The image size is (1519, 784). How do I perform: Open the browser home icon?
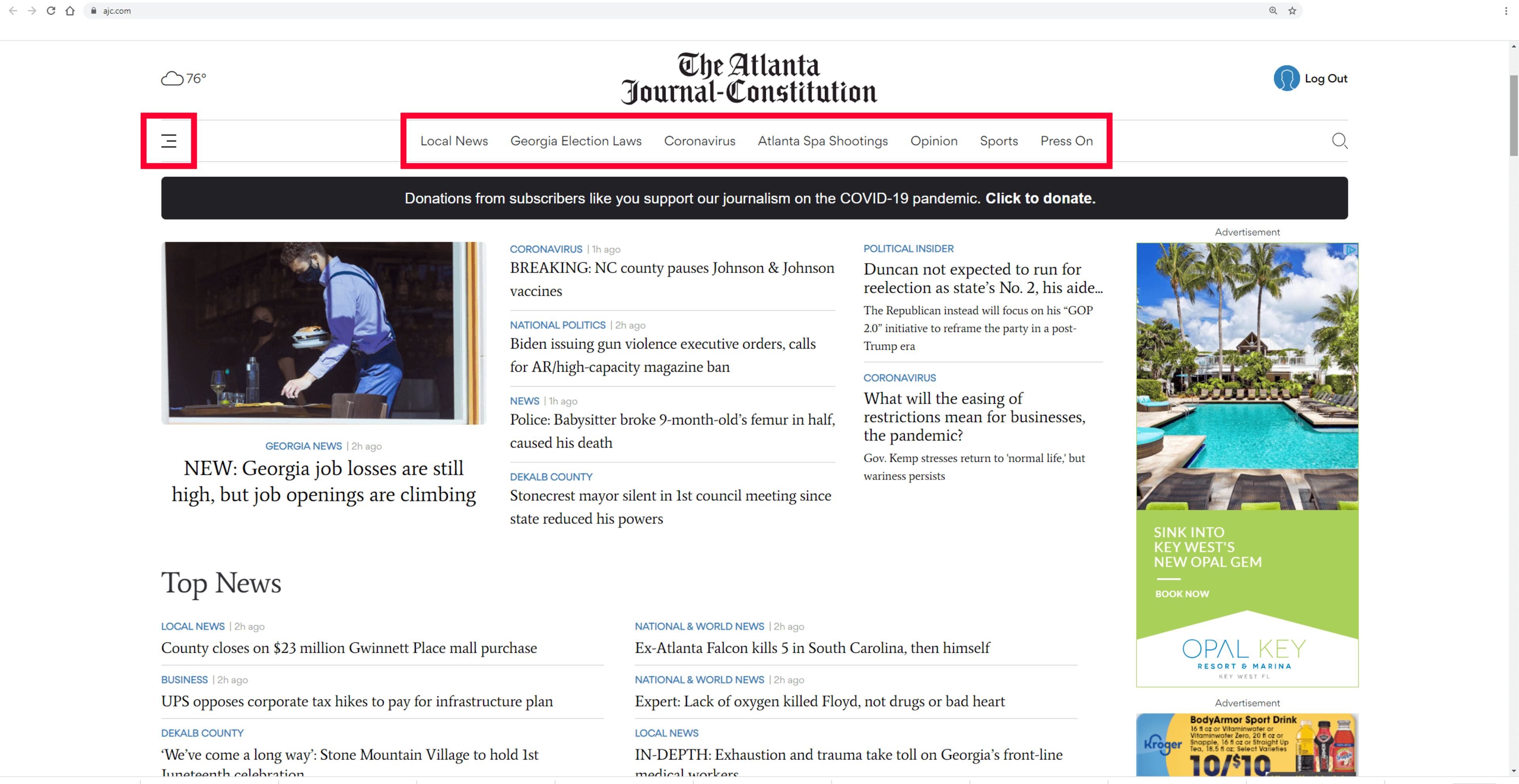coord(70,11)
